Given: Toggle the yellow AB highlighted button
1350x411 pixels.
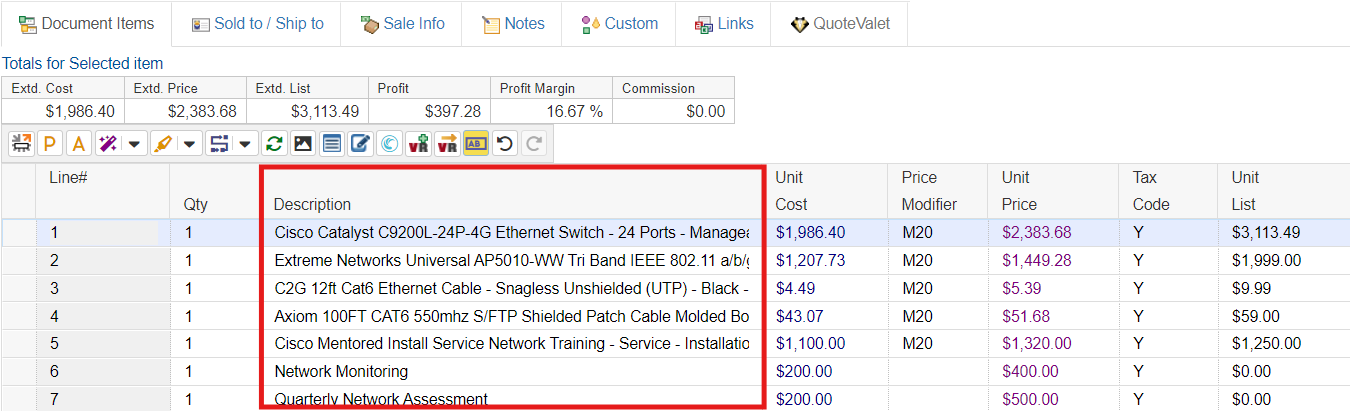Looking at the screenshot, I should pyautogui.click(x=476, y=144).
